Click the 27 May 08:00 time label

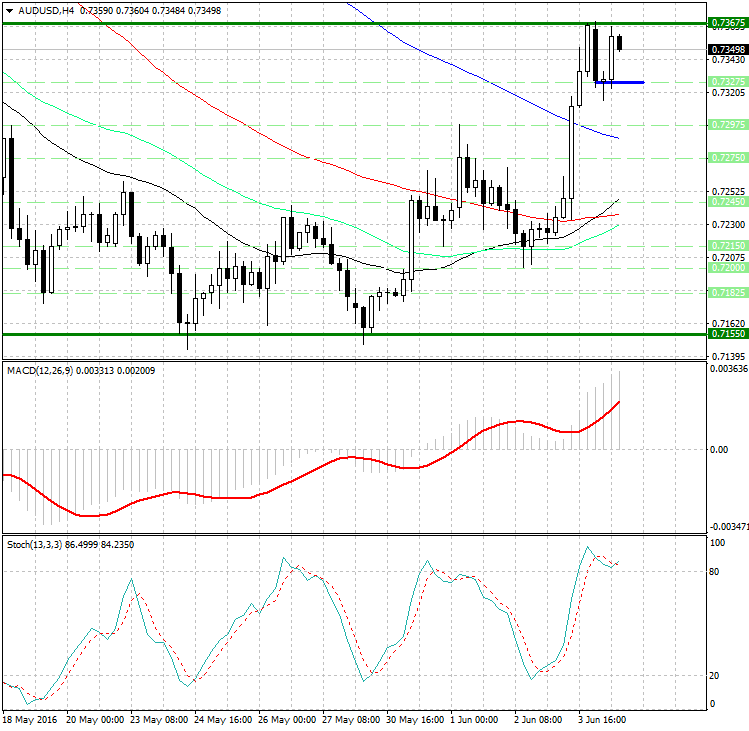click(351, 720)
